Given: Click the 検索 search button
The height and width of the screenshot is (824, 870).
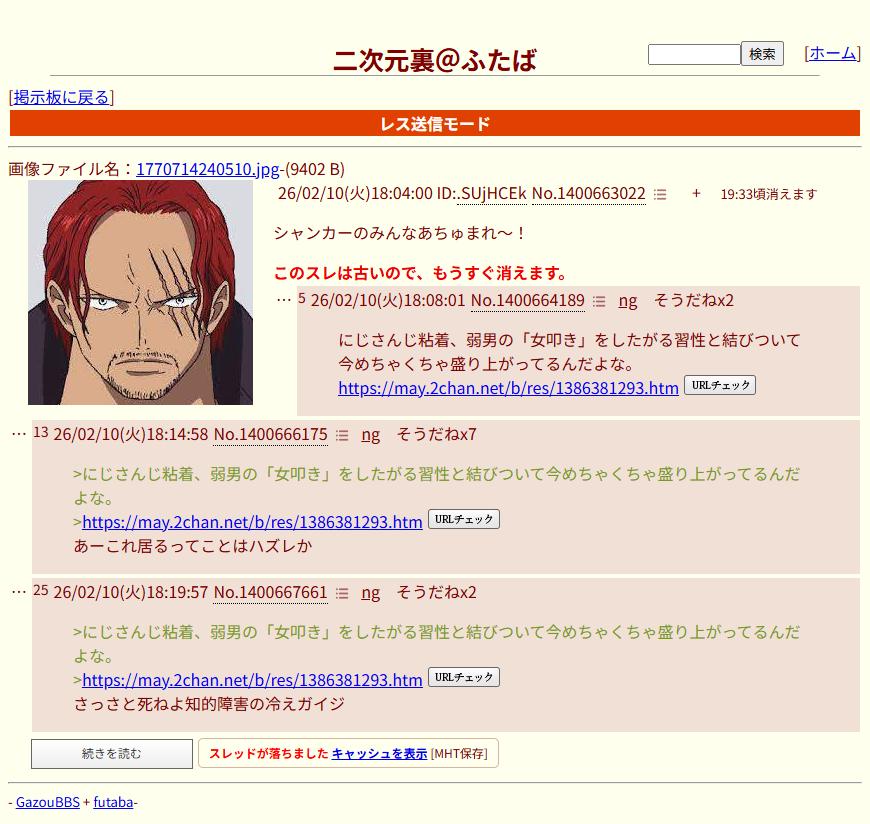Looking at the screenshot, I should [x=762, y=54].
